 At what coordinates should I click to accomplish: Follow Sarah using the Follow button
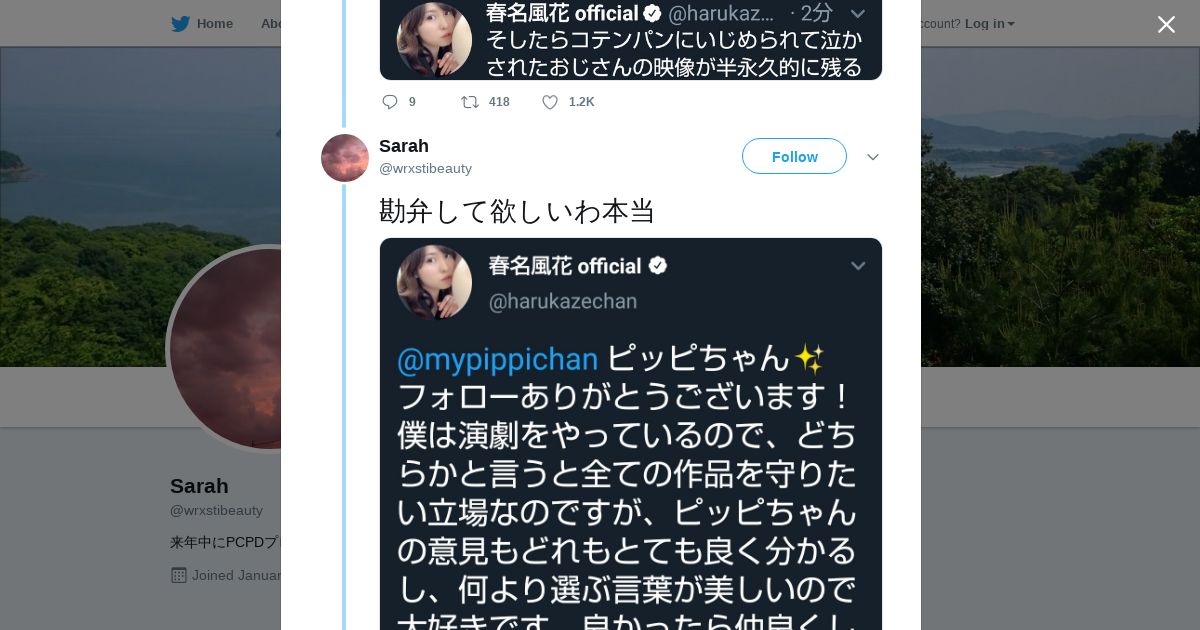[794, 157]
